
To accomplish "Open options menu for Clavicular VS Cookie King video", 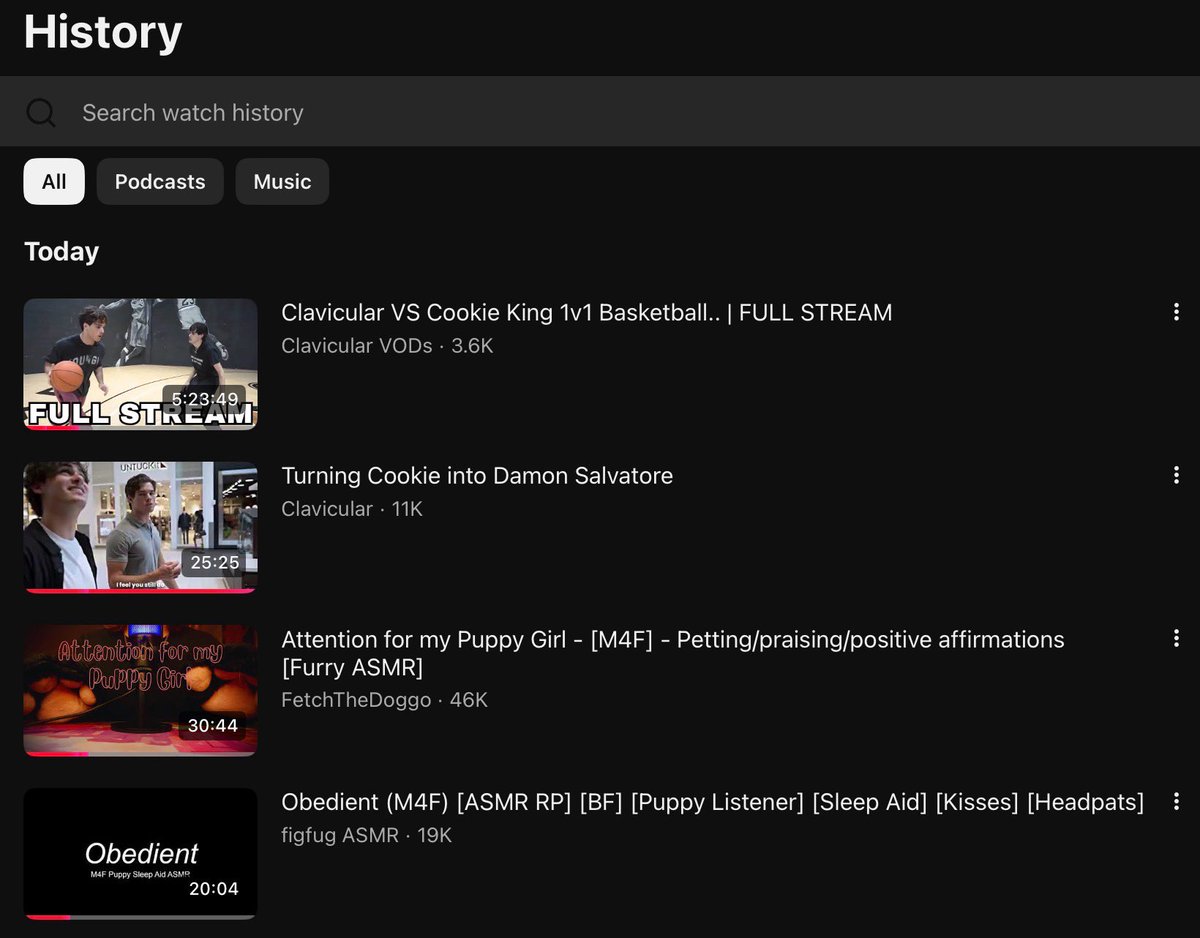I will pyautogui.click(x=1176, y=312).
